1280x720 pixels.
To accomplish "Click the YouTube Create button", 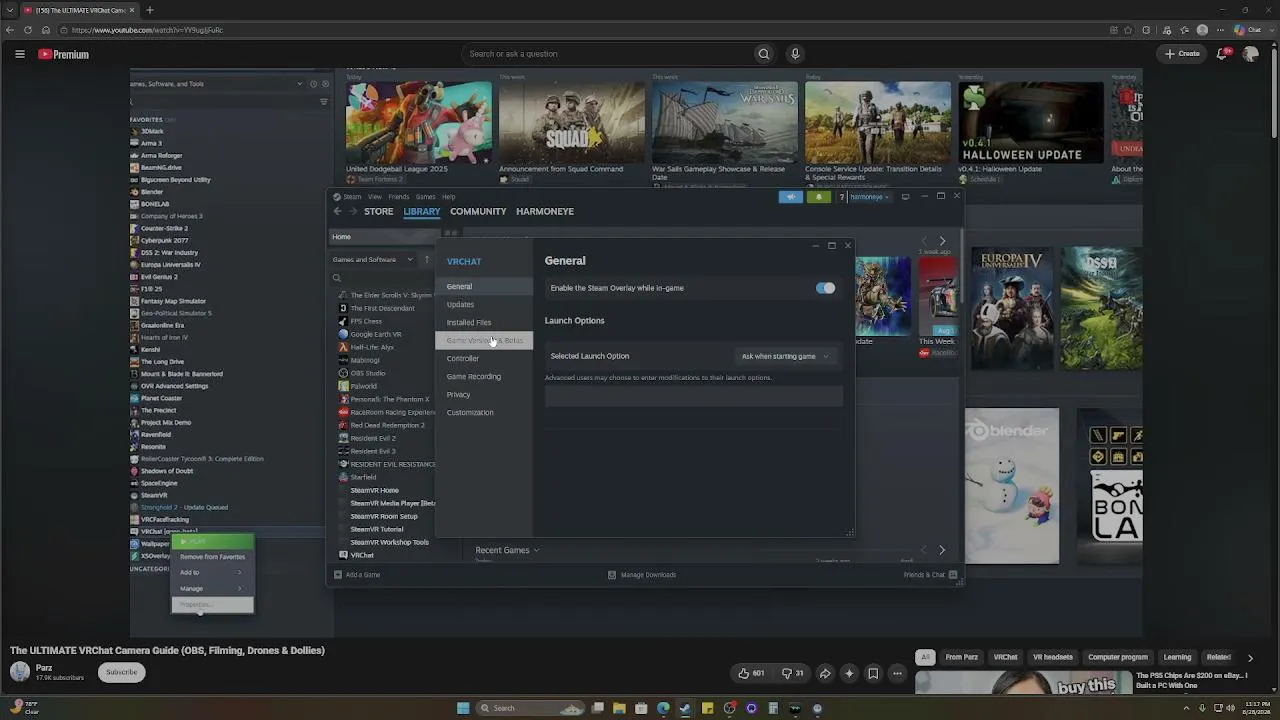I will (1182, 54).
